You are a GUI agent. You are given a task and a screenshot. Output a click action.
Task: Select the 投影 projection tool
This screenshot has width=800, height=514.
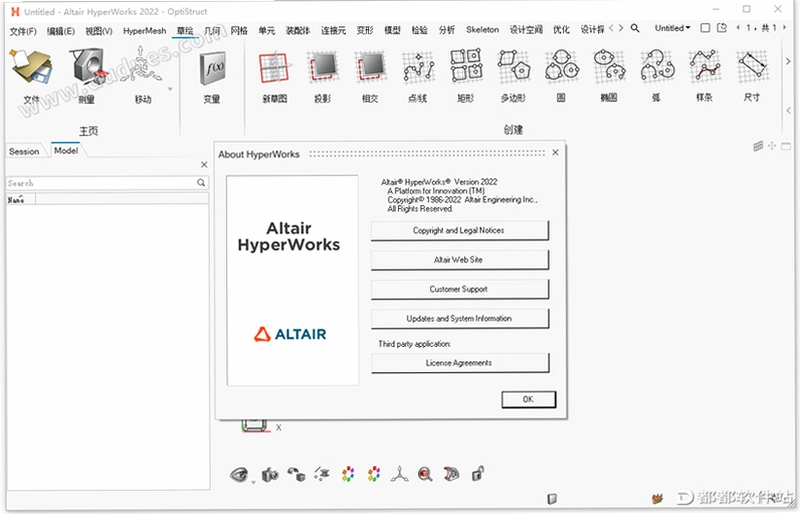click(x=322, y=76)
